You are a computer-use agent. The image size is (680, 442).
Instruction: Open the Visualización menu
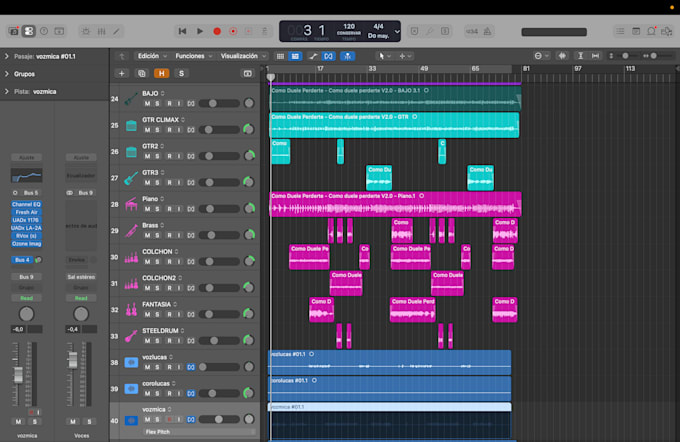pos(243,56)
